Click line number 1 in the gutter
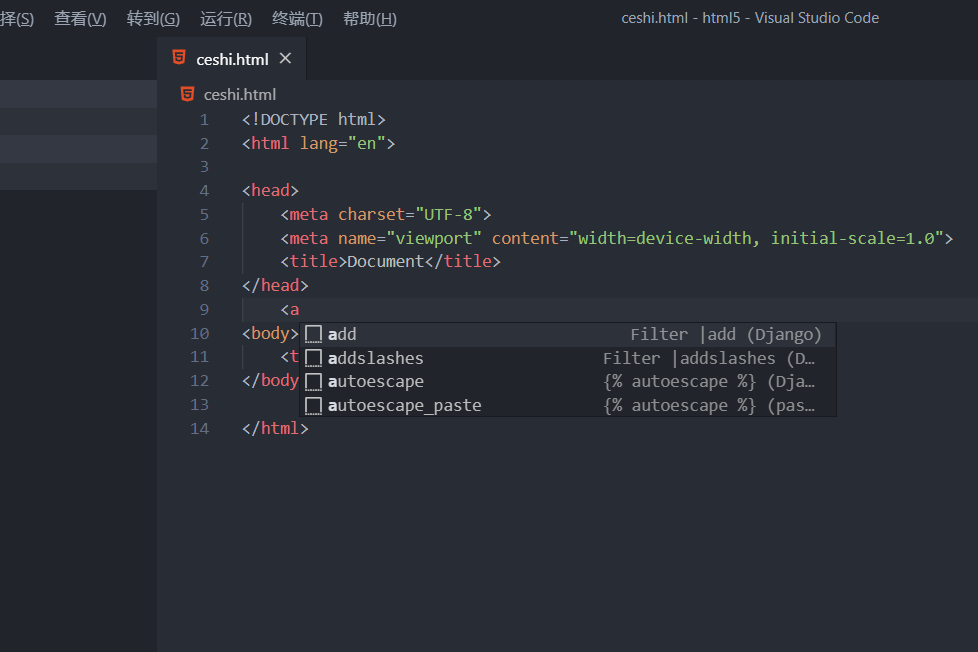Screen dimensions: 978x652 coord(204,120)
